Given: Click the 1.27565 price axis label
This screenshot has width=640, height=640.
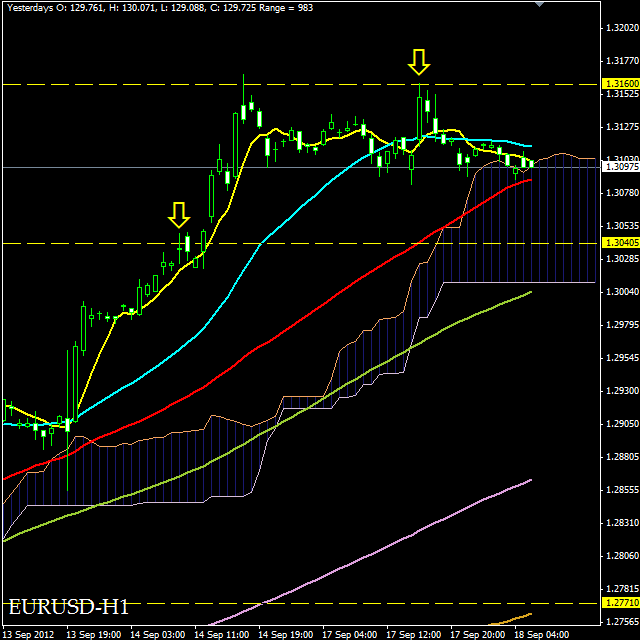Looking at the screenshot, I should coord(622,622).
